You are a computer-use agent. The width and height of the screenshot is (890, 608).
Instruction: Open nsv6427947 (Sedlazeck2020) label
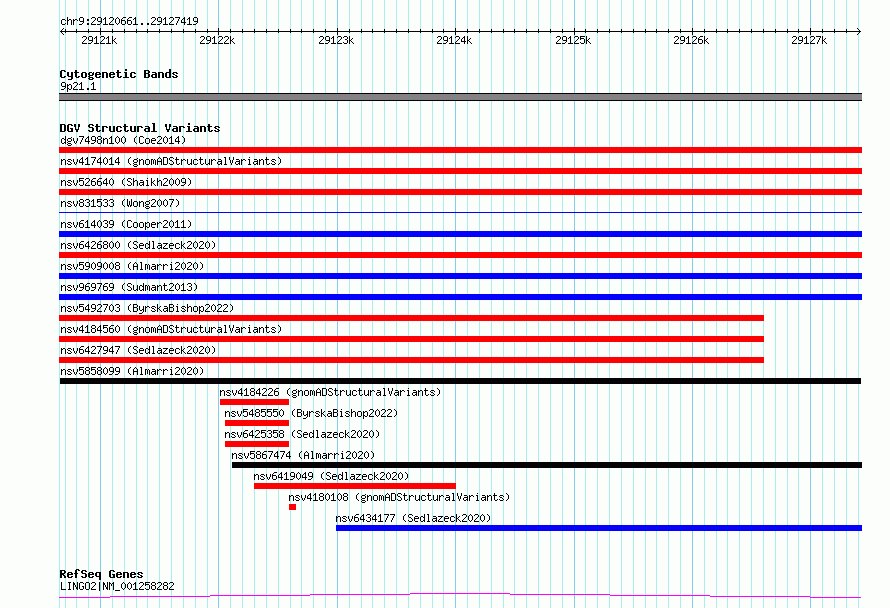click(x=138, y=350)
